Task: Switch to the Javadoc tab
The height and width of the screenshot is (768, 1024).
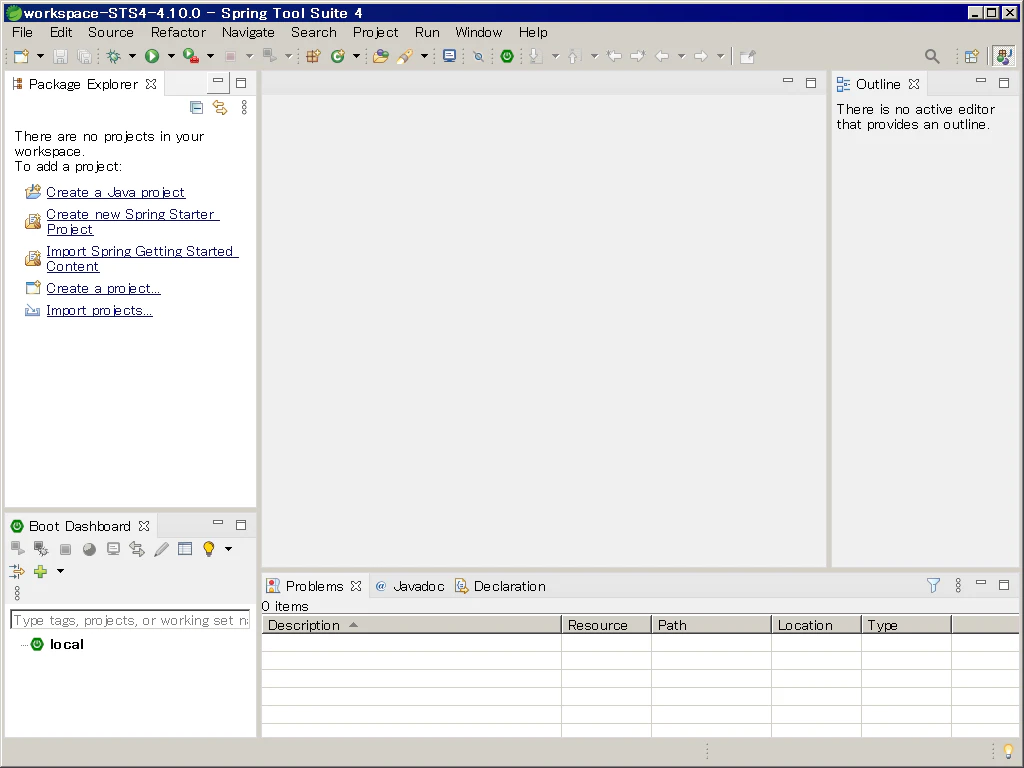Action: (411, 586)
